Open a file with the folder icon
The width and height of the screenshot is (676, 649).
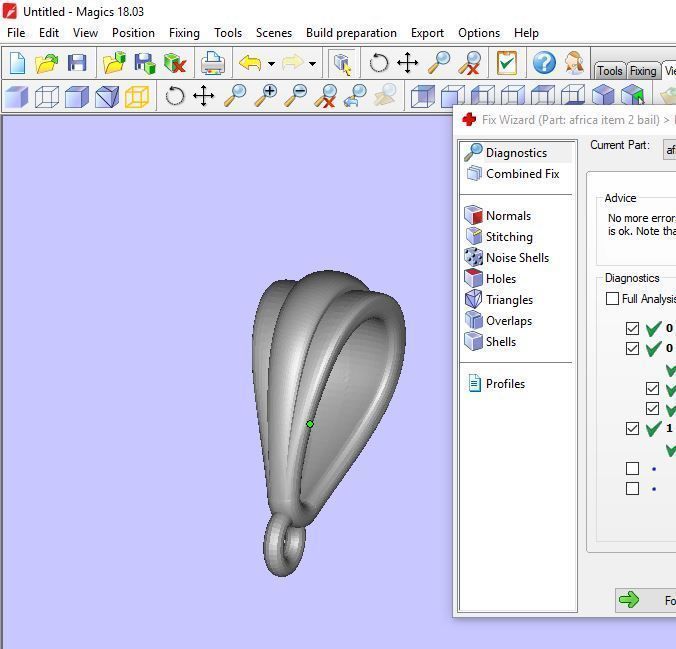(x=46, y=63)
